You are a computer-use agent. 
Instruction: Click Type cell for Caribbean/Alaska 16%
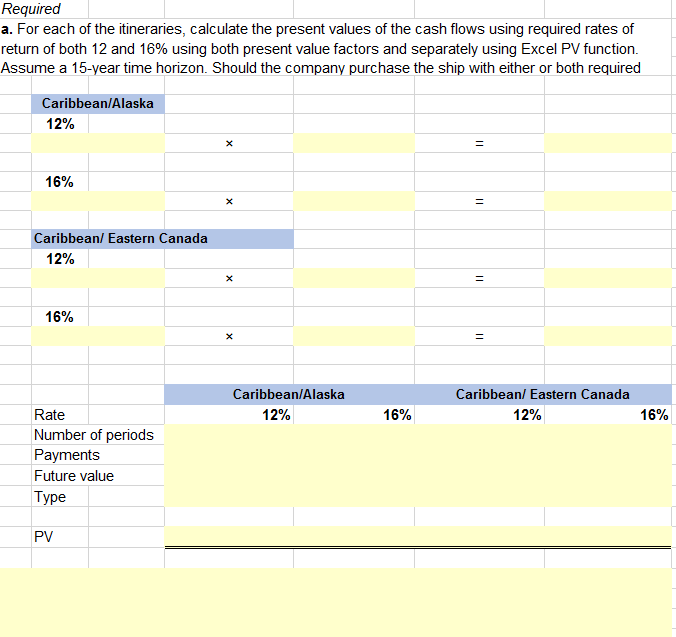pos(354,496)
